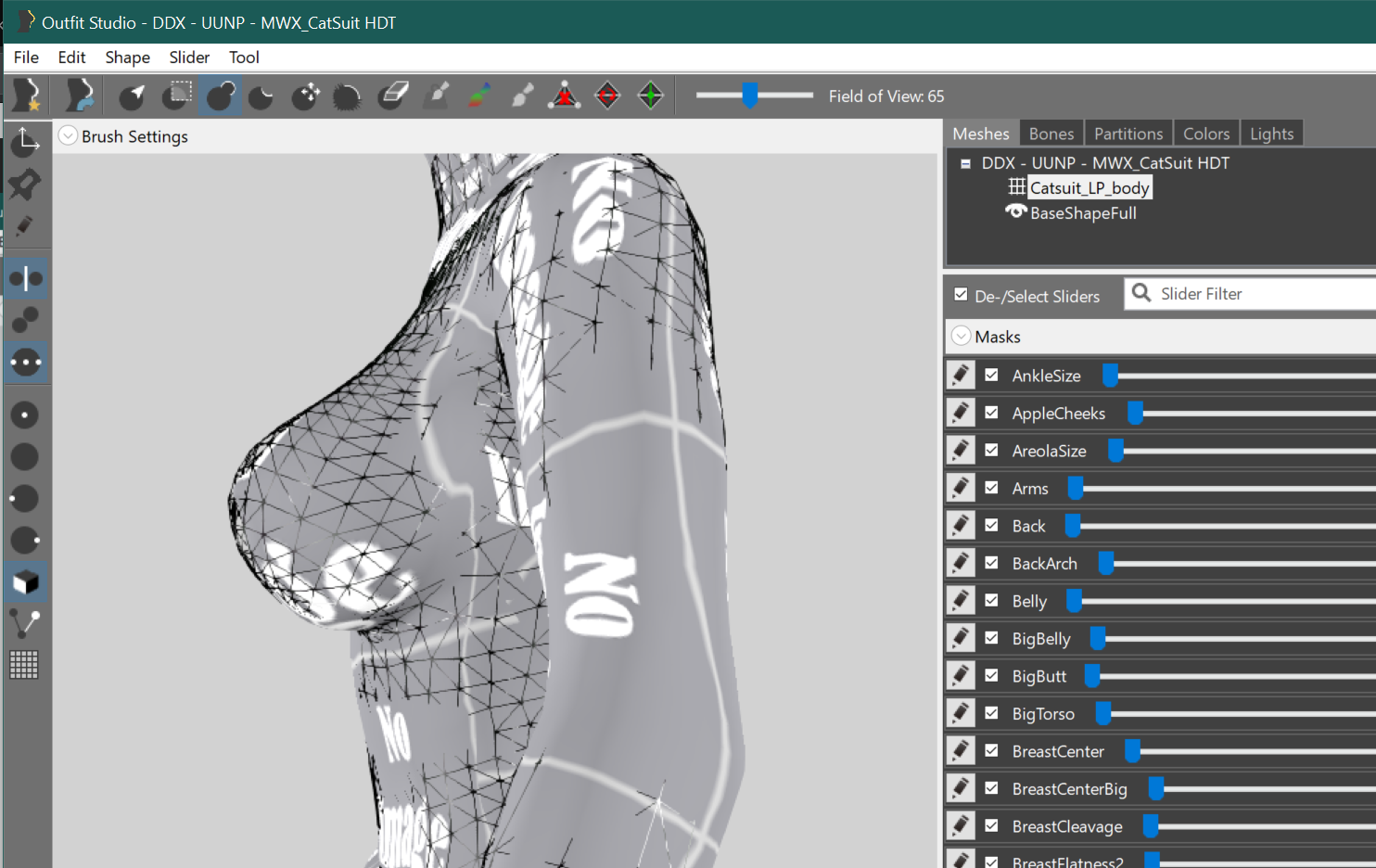Select the rainbow Color paint brush
The image size is (1376, 868).
479,96
